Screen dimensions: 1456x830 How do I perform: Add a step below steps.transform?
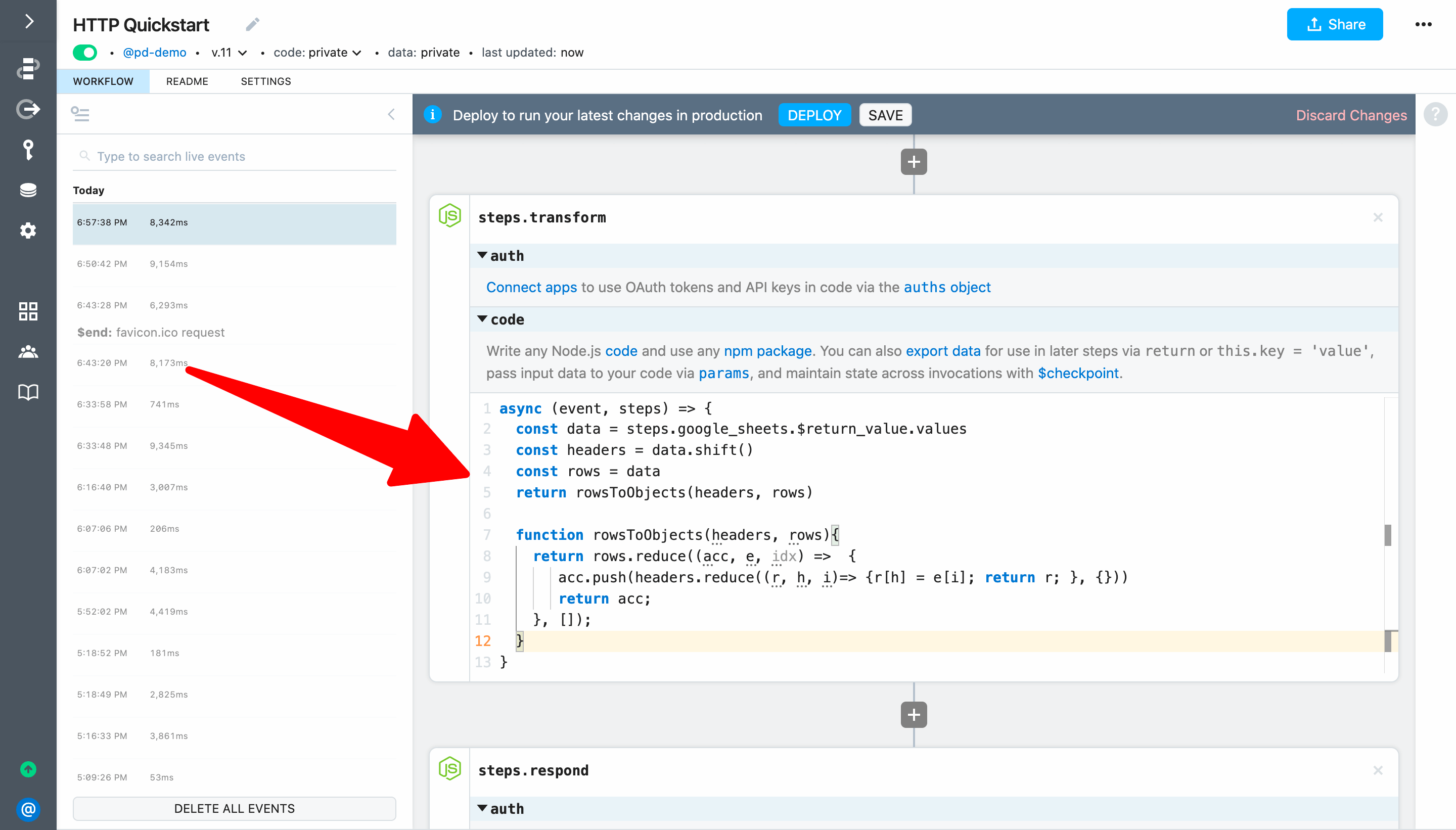(x=913, y=715)
